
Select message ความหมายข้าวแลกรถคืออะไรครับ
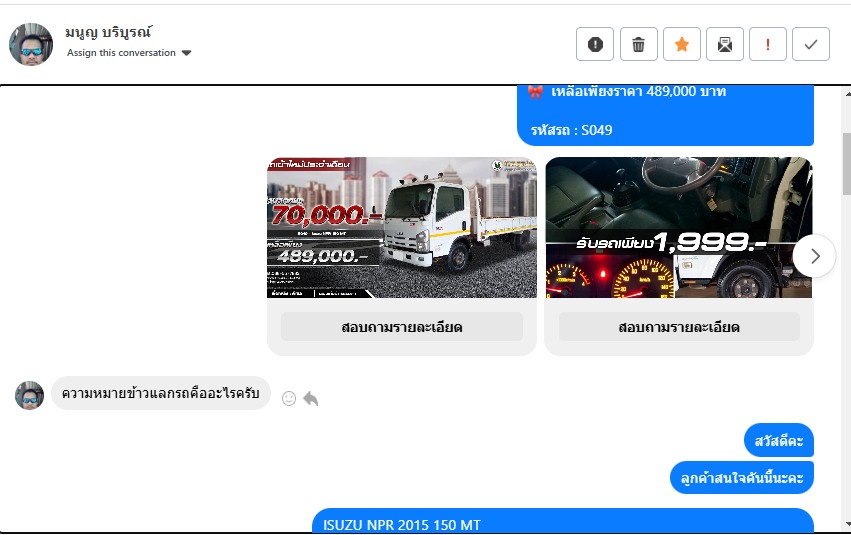(x=161, y=393)
